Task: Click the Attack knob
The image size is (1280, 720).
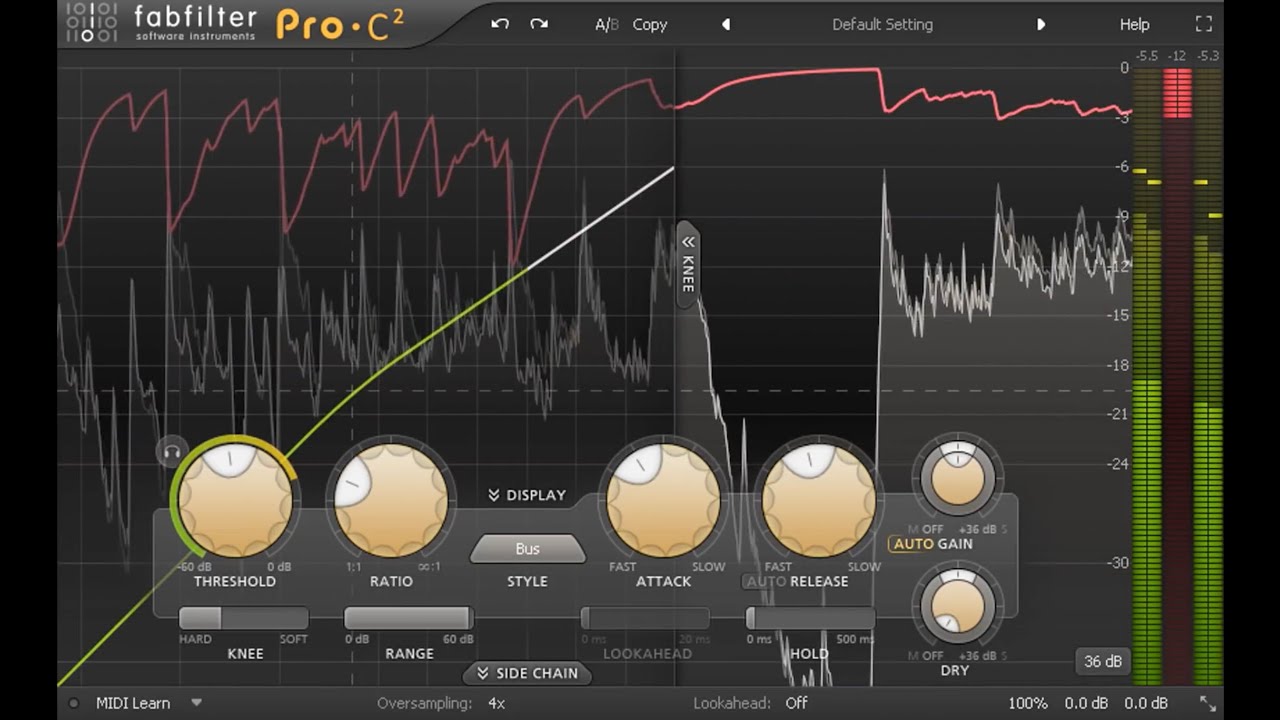Action: (x=663, y=499)
